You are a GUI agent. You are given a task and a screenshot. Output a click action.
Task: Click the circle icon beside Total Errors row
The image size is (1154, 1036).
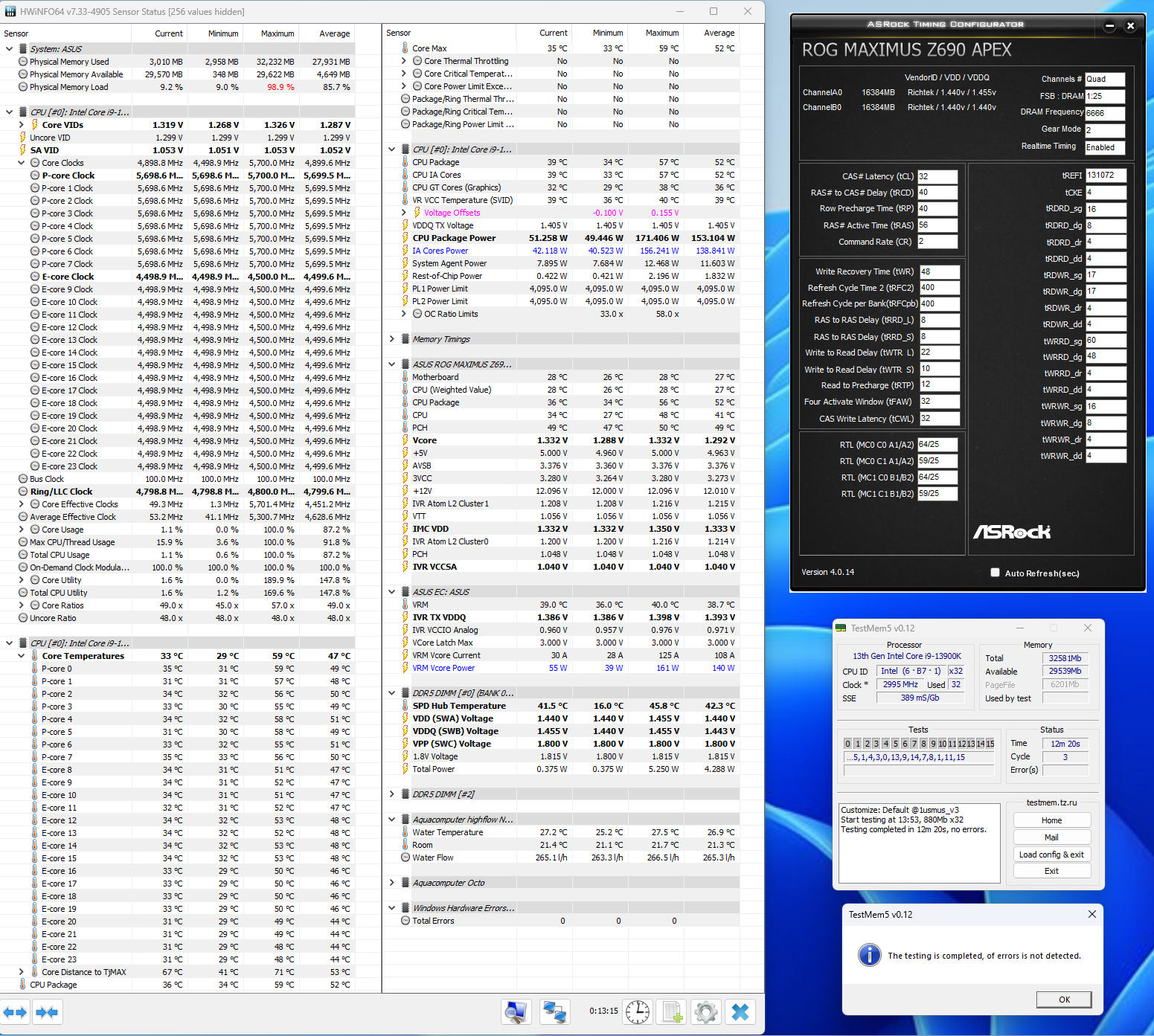(405, 921)
